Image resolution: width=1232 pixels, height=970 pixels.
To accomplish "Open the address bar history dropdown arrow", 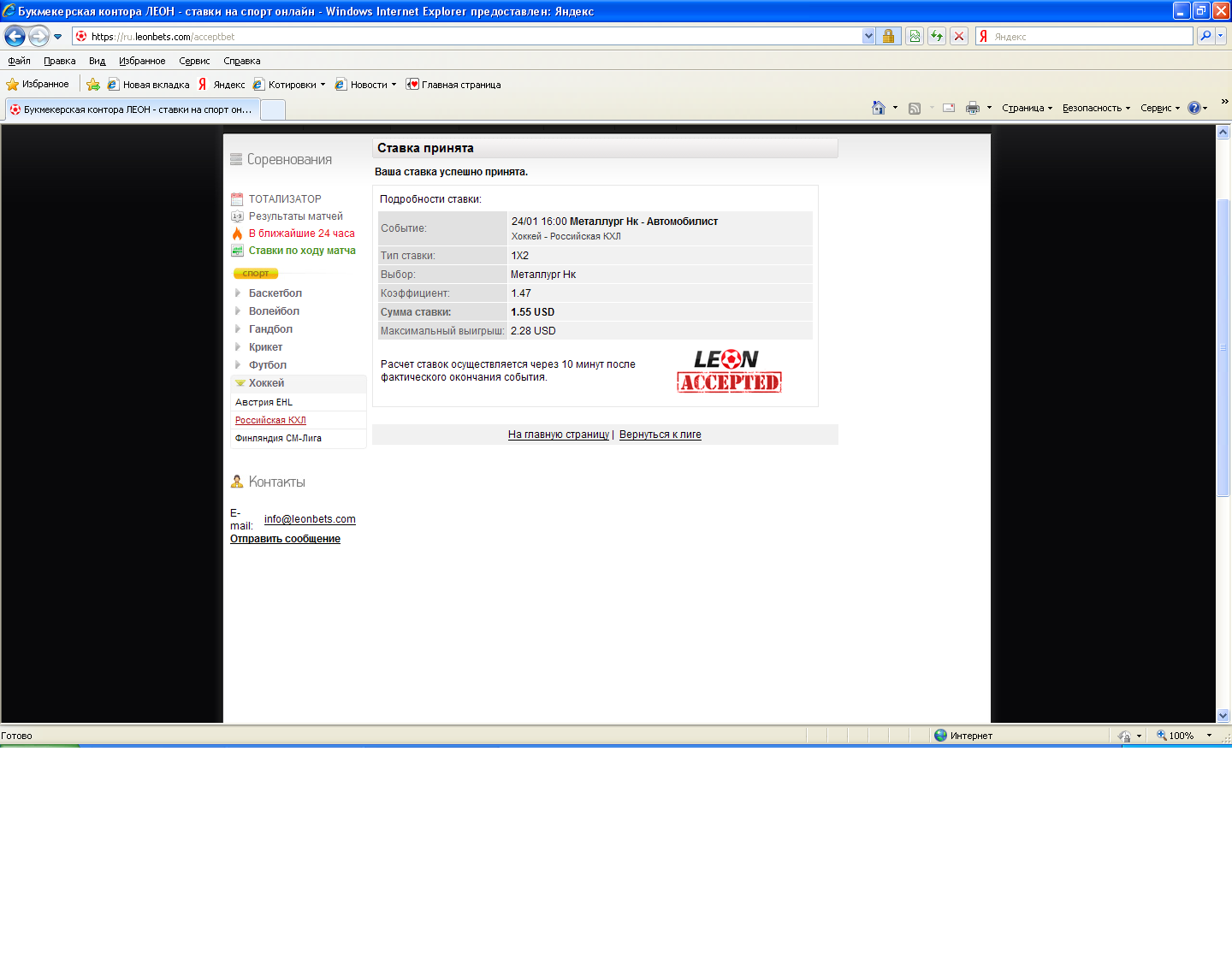I will click(x=868, y=36).
